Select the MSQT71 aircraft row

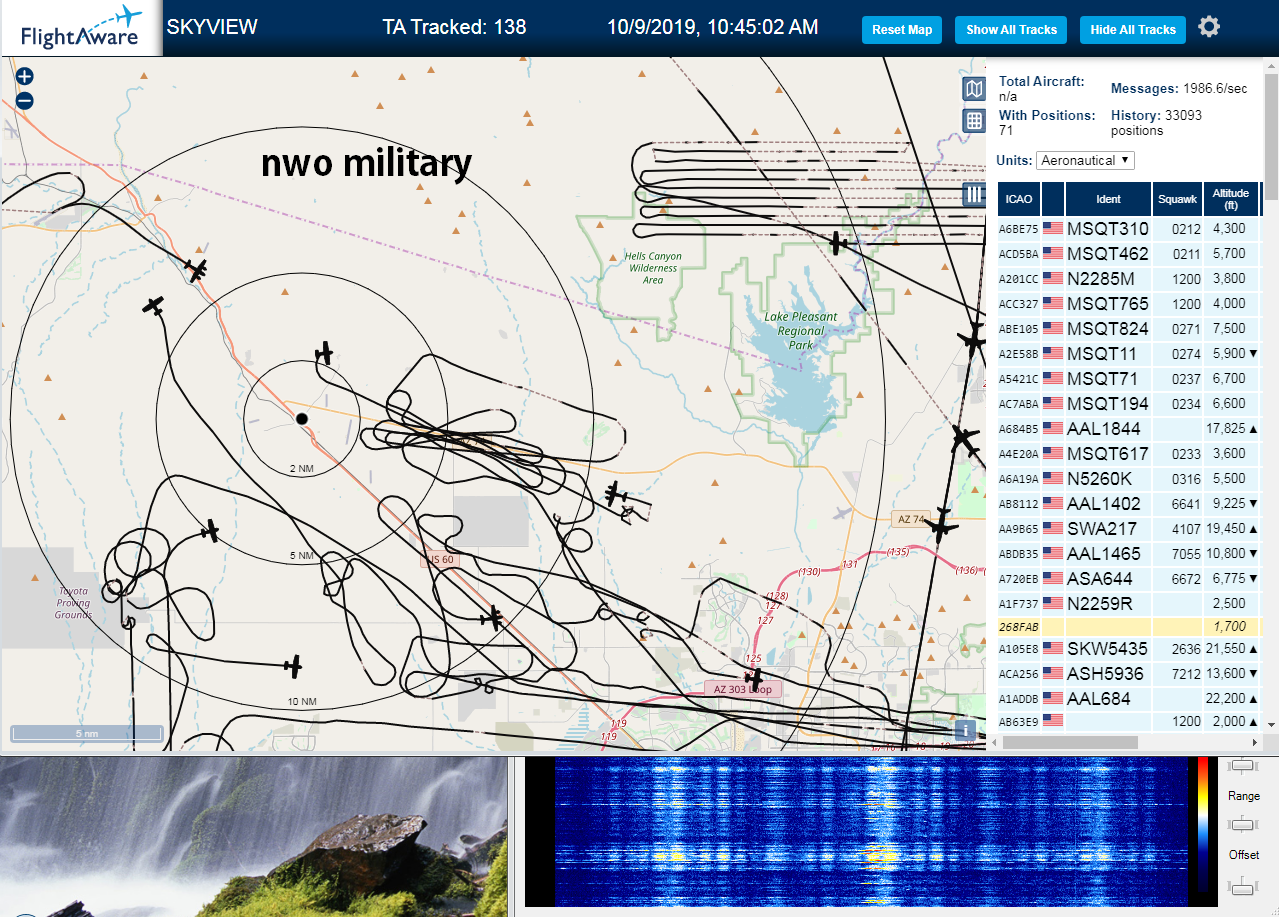tap(1128, 378)
